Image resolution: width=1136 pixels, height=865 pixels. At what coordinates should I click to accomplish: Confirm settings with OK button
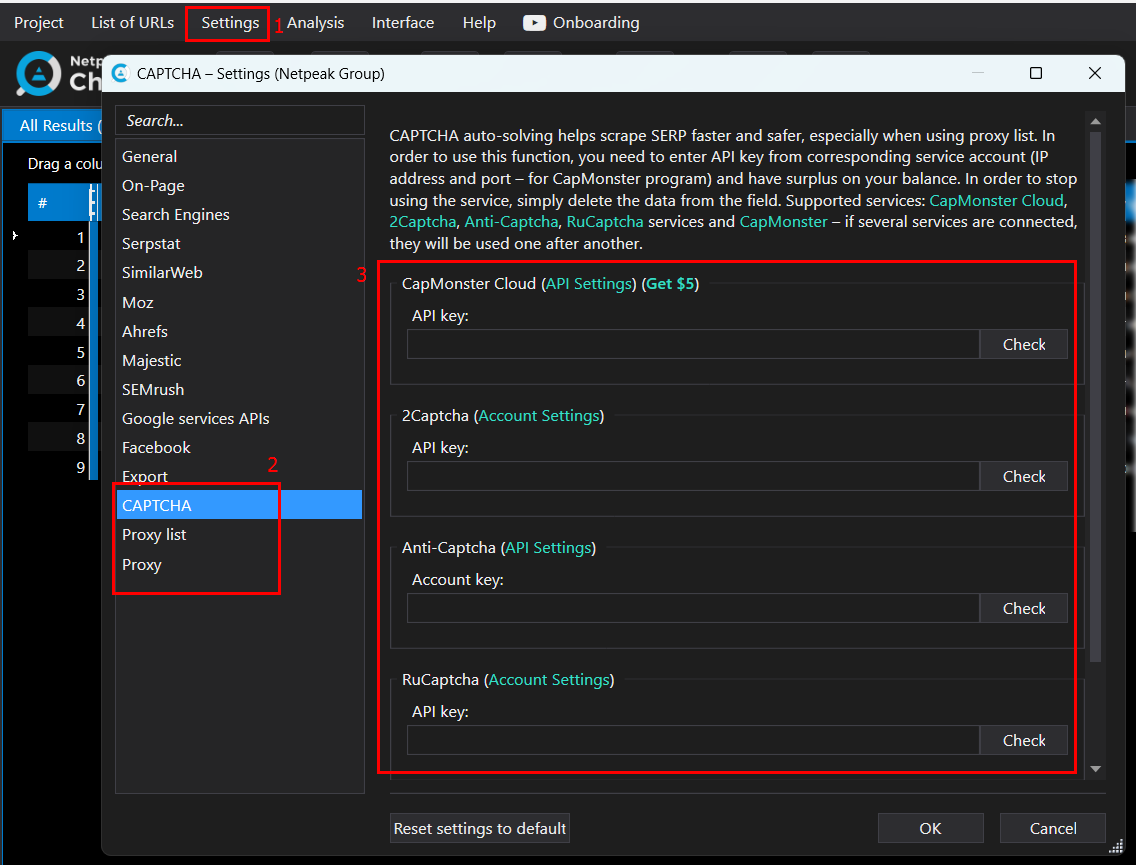coord(930,828)
